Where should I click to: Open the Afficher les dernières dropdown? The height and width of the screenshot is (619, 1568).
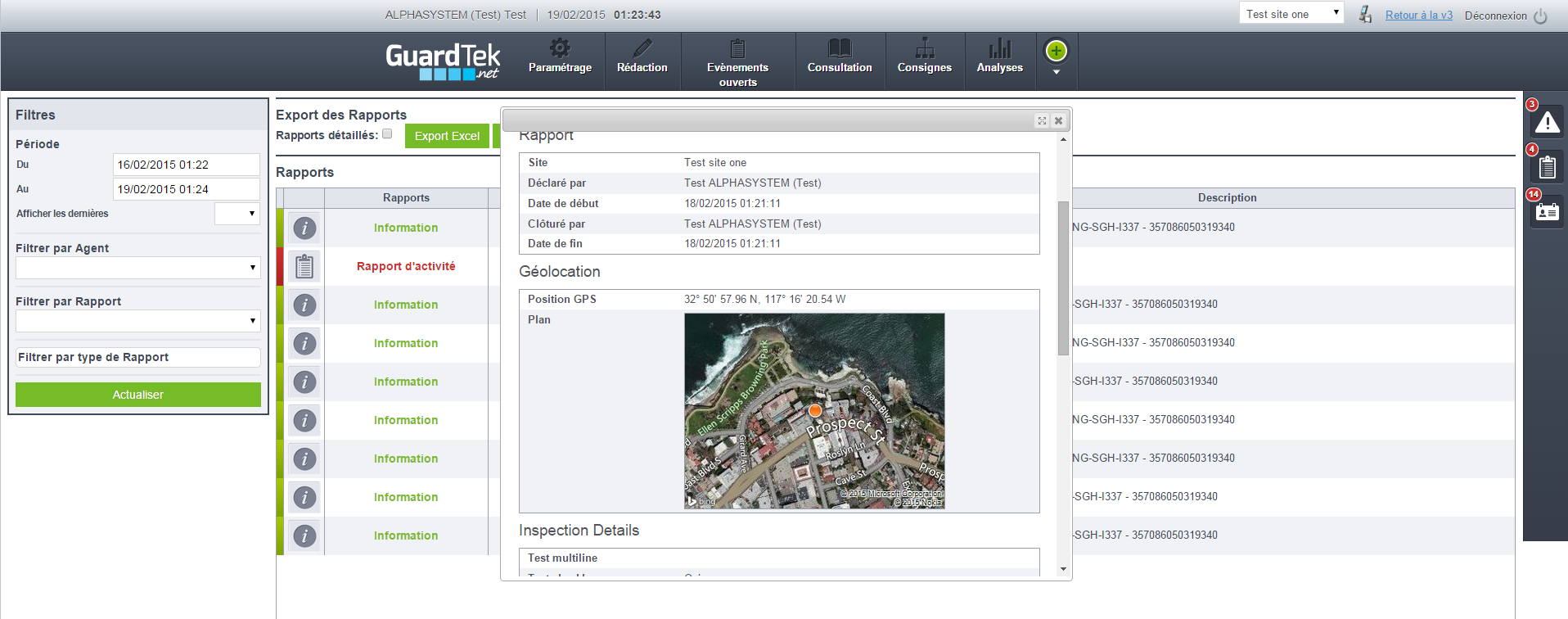point(237,214)
